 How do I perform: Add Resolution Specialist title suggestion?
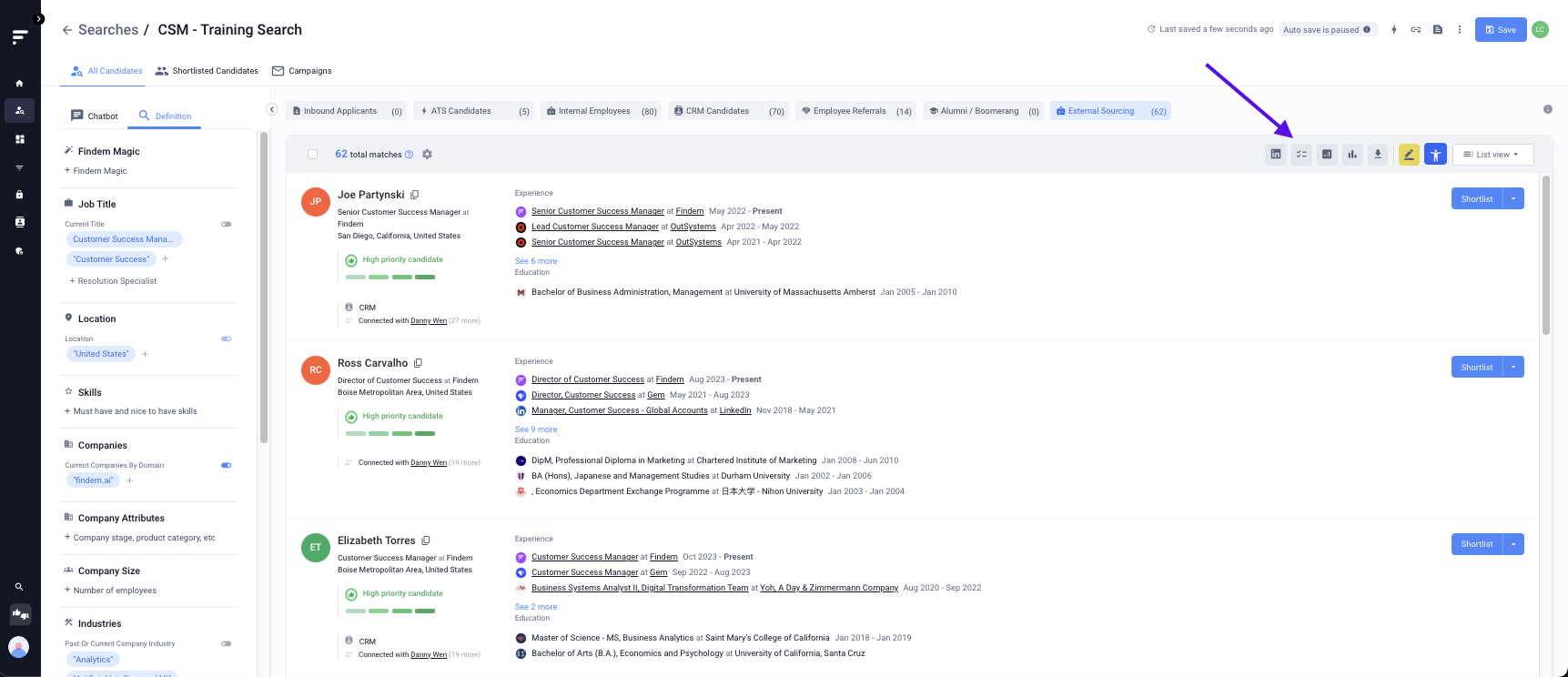tap(113, 281)
